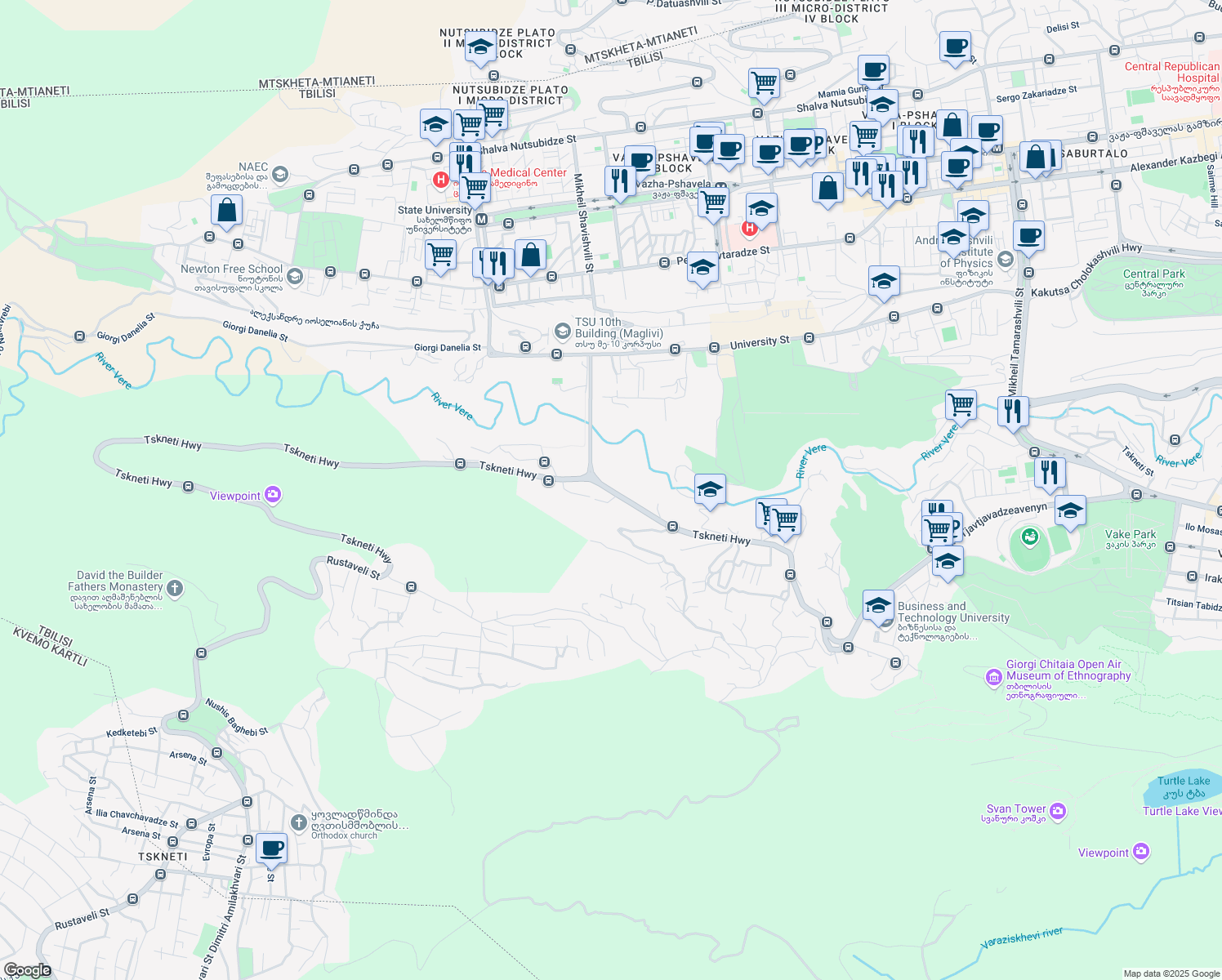
Task: Click the Mikheil Shavishvili St label
Action: [x=583, y=222]
